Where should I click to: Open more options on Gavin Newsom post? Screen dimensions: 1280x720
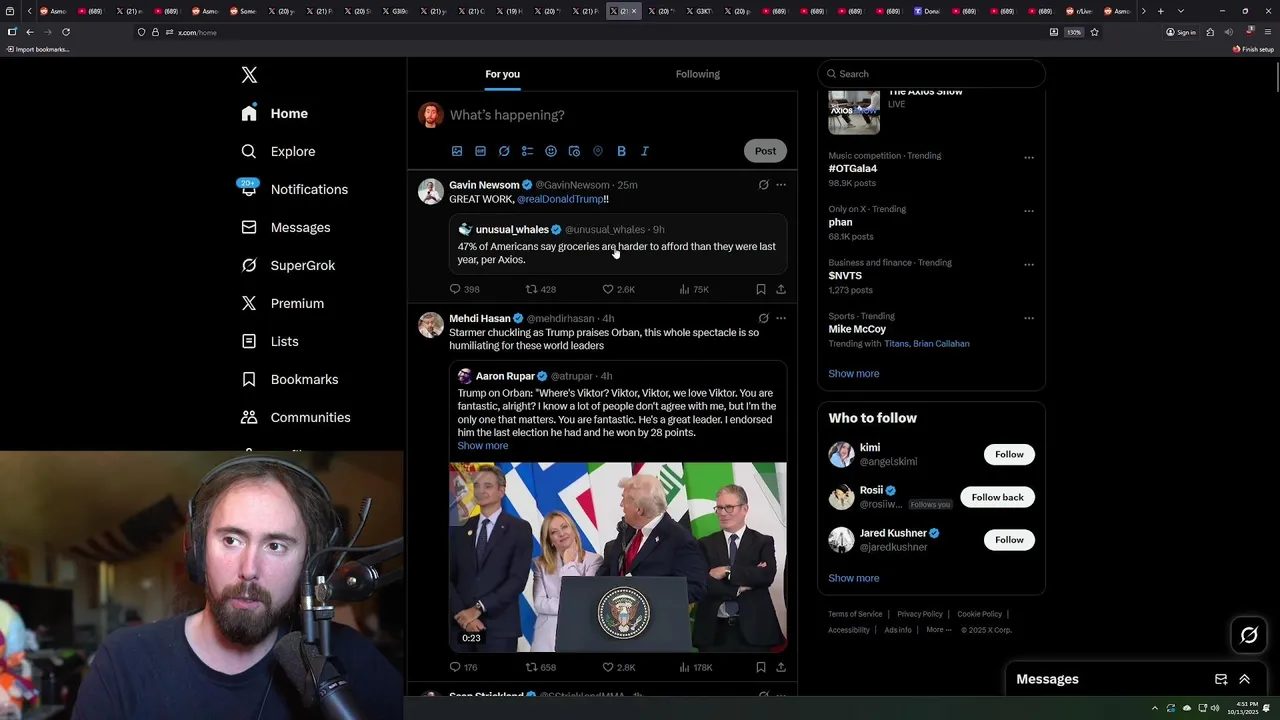(781, 185)
